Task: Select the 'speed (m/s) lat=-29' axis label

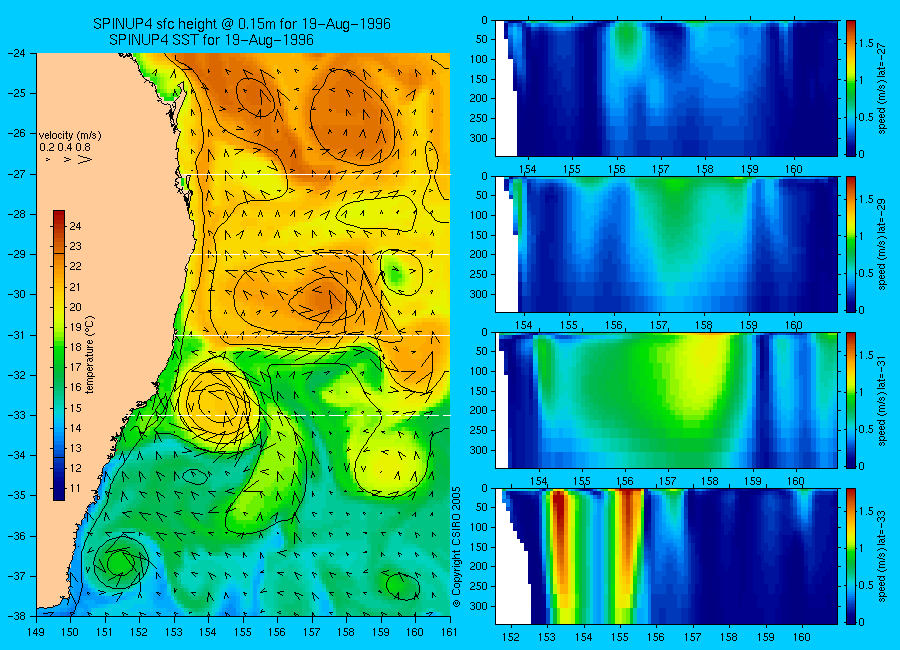Action: tap(882, 244)
